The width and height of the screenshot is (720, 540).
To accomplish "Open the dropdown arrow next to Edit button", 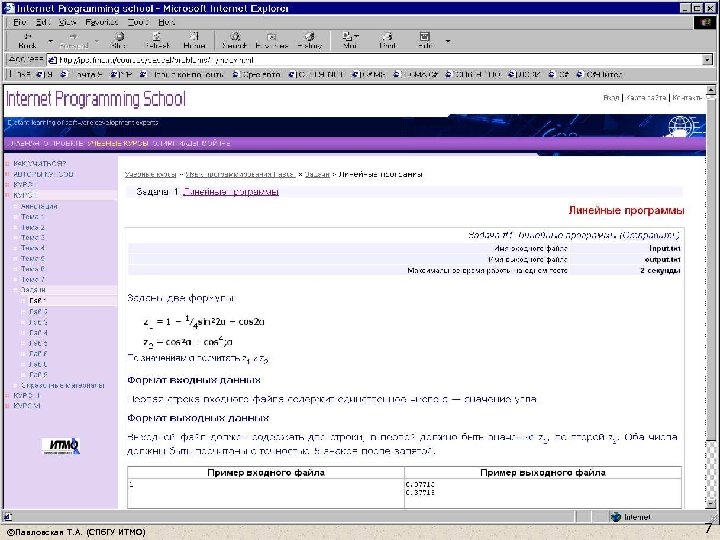I will (x=448, y=41).
